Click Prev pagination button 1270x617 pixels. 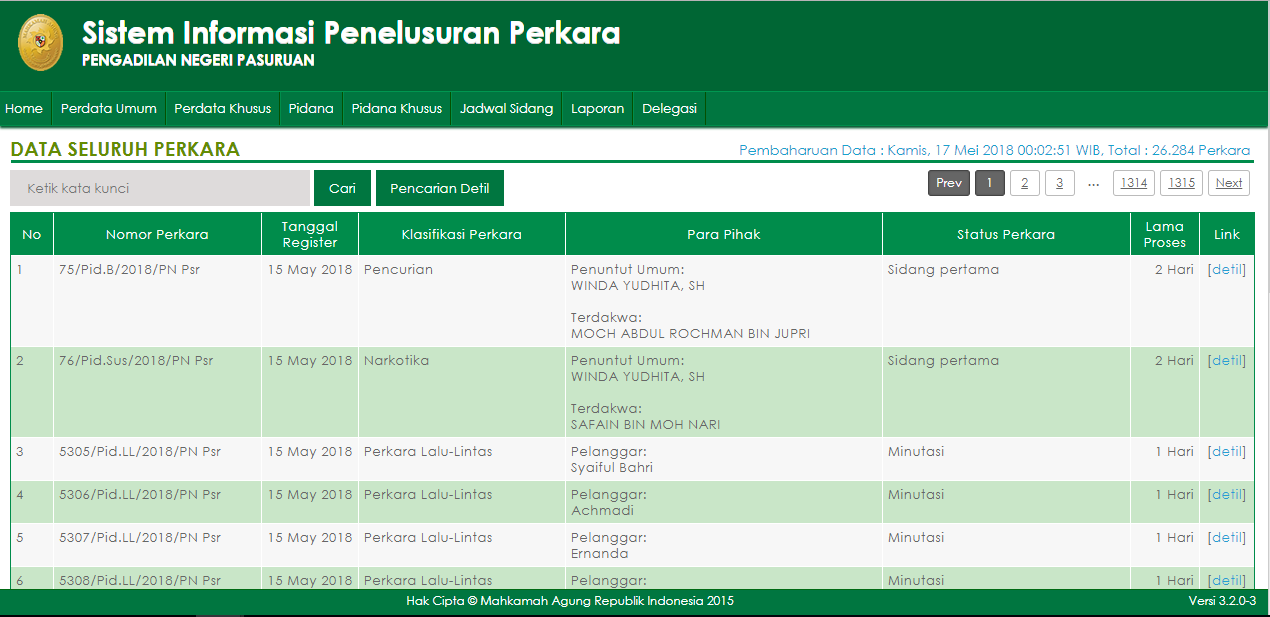point(948,182)
